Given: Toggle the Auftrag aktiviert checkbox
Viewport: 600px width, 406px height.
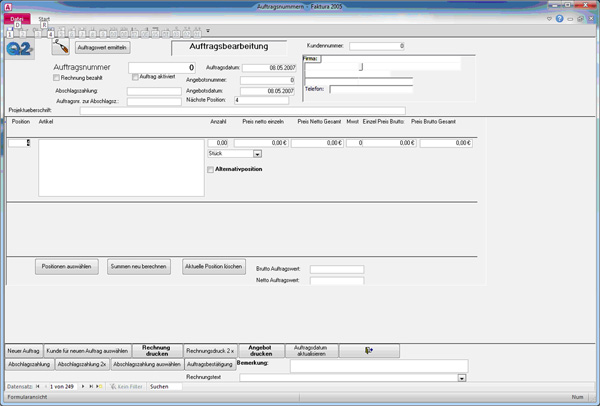Looking at the screenshot, I should coord(135,77).
